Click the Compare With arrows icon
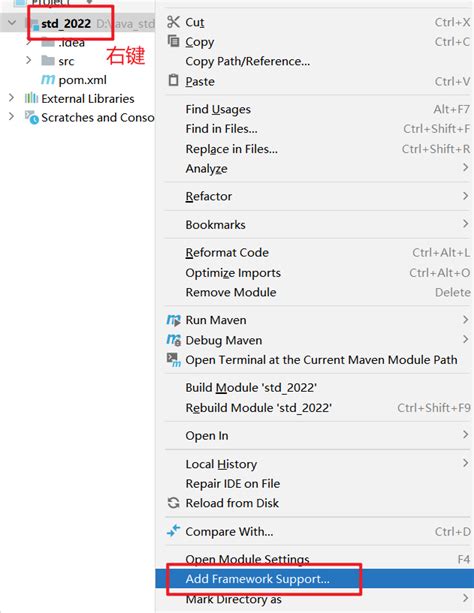 click(173, 531)
